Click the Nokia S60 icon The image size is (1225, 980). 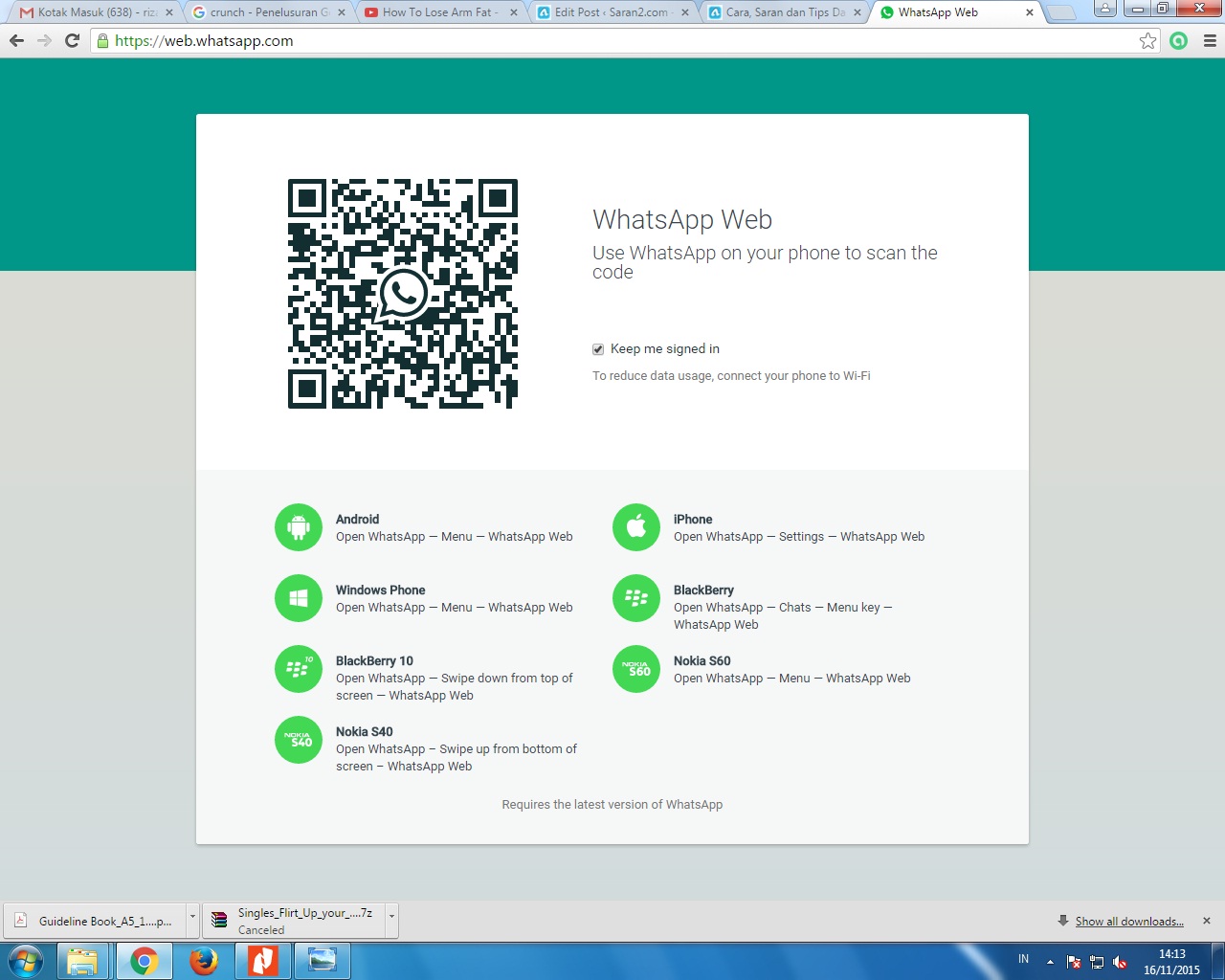pos(636,669)
